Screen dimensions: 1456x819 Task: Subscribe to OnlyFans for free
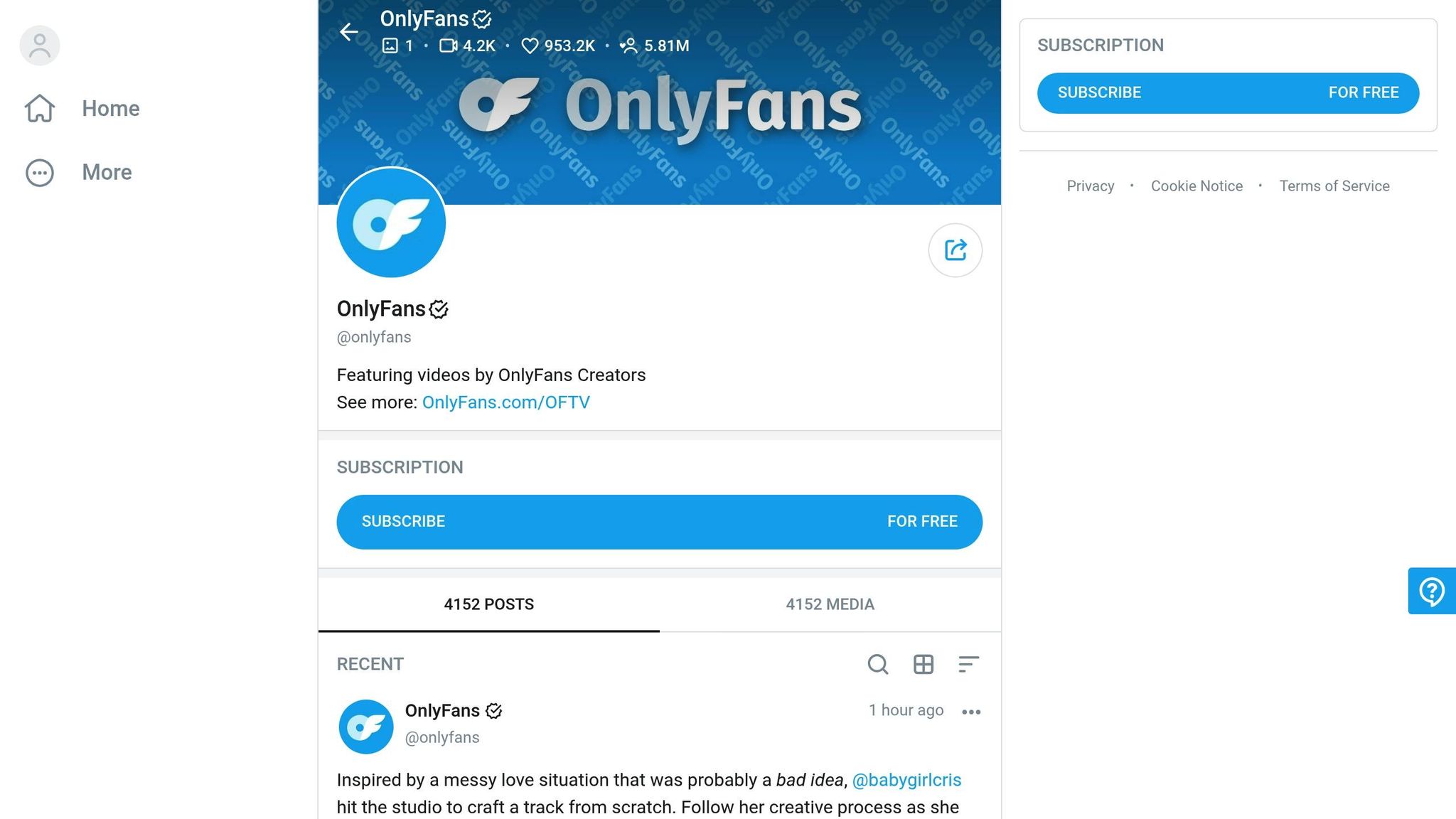point(660,521)
